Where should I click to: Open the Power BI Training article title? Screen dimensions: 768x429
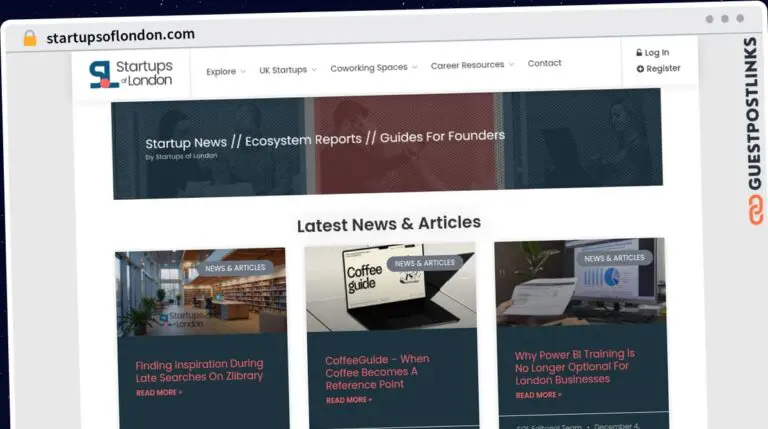coord(575,367)
